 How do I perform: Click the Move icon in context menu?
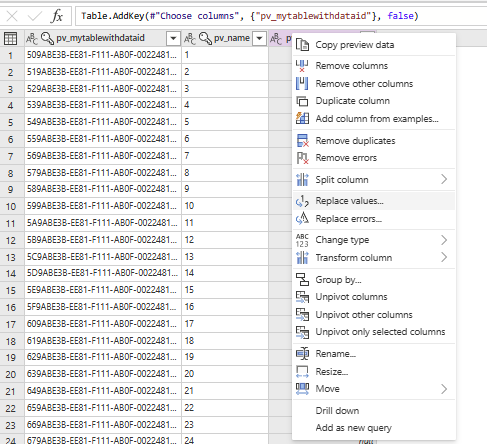[302, 389]
